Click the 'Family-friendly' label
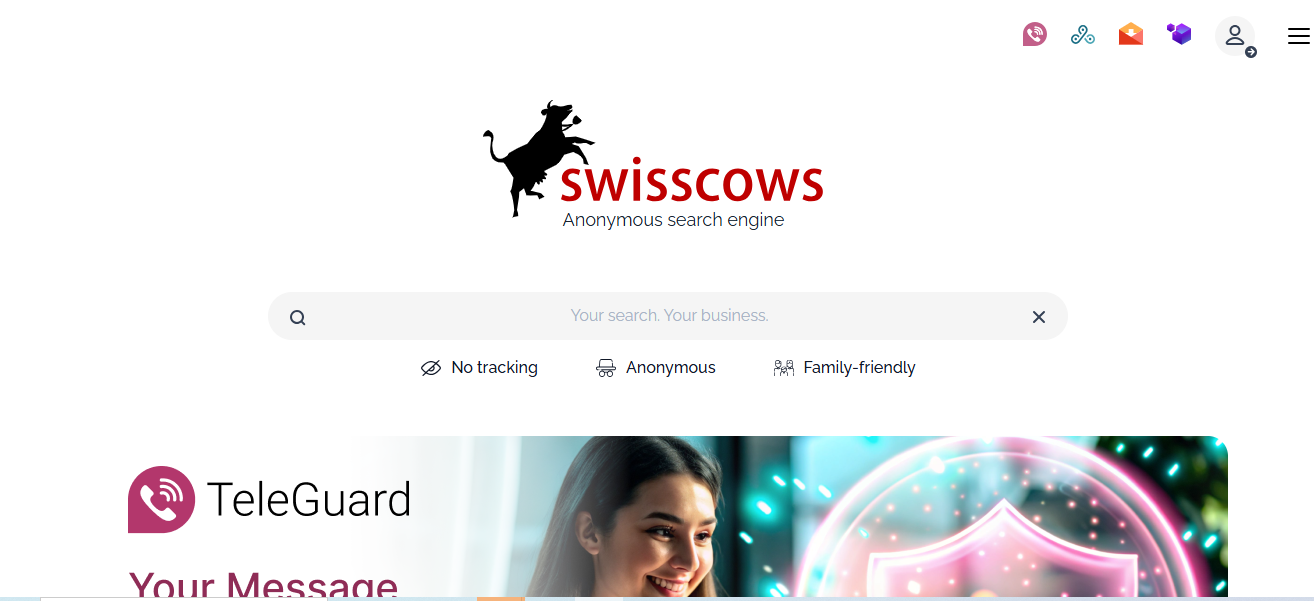1314x601 pixels. [x=859, y=368]
